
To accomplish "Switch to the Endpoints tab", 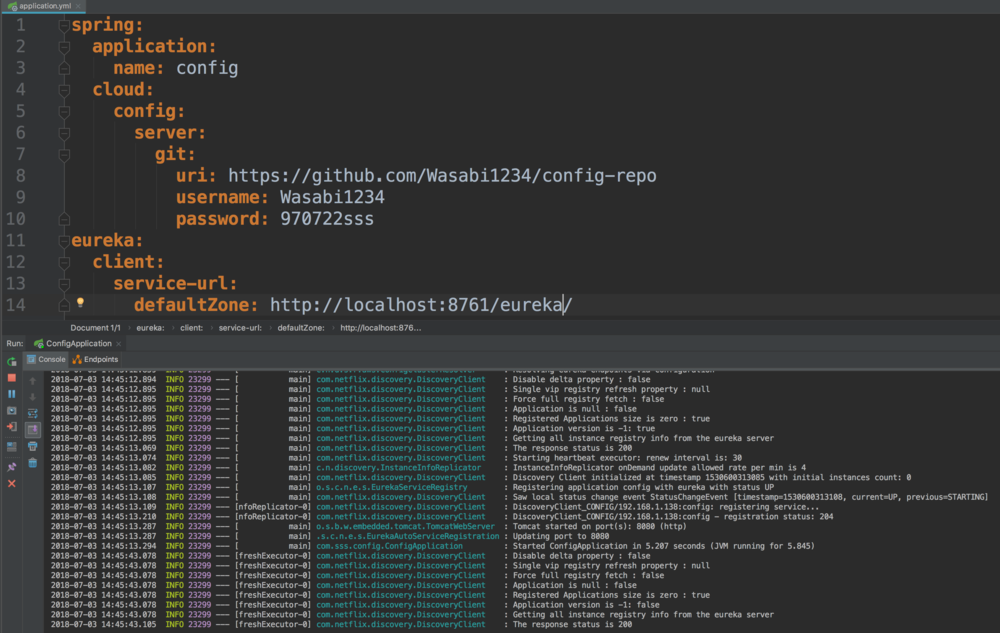I will point(95,359).
